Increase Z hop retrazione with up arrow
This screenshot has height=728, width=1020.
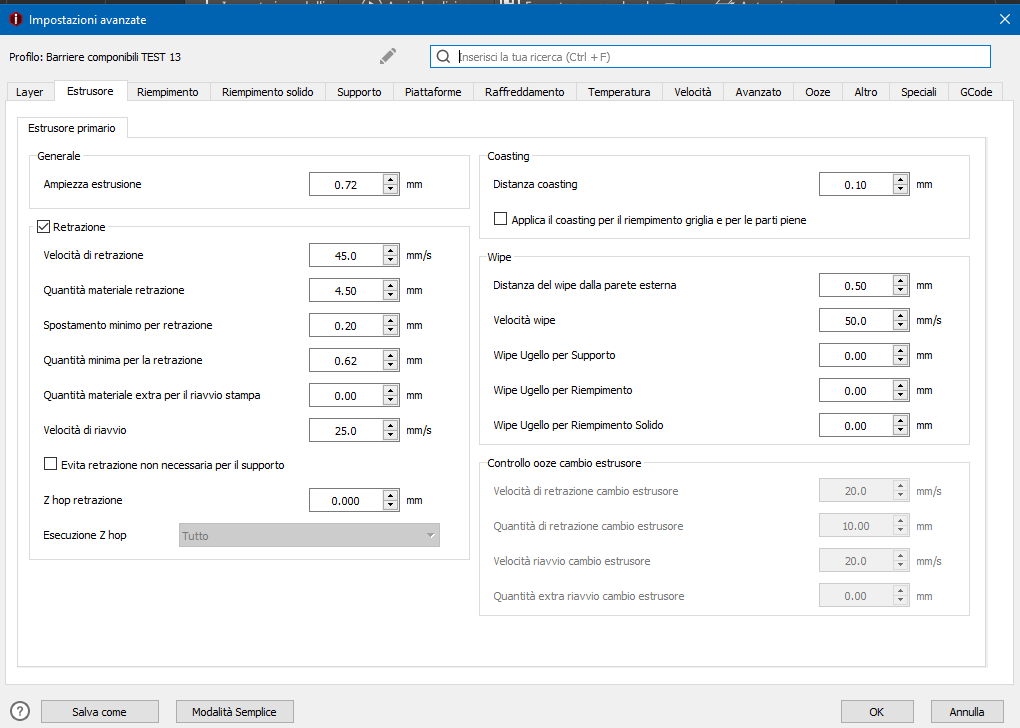(391, 496)
